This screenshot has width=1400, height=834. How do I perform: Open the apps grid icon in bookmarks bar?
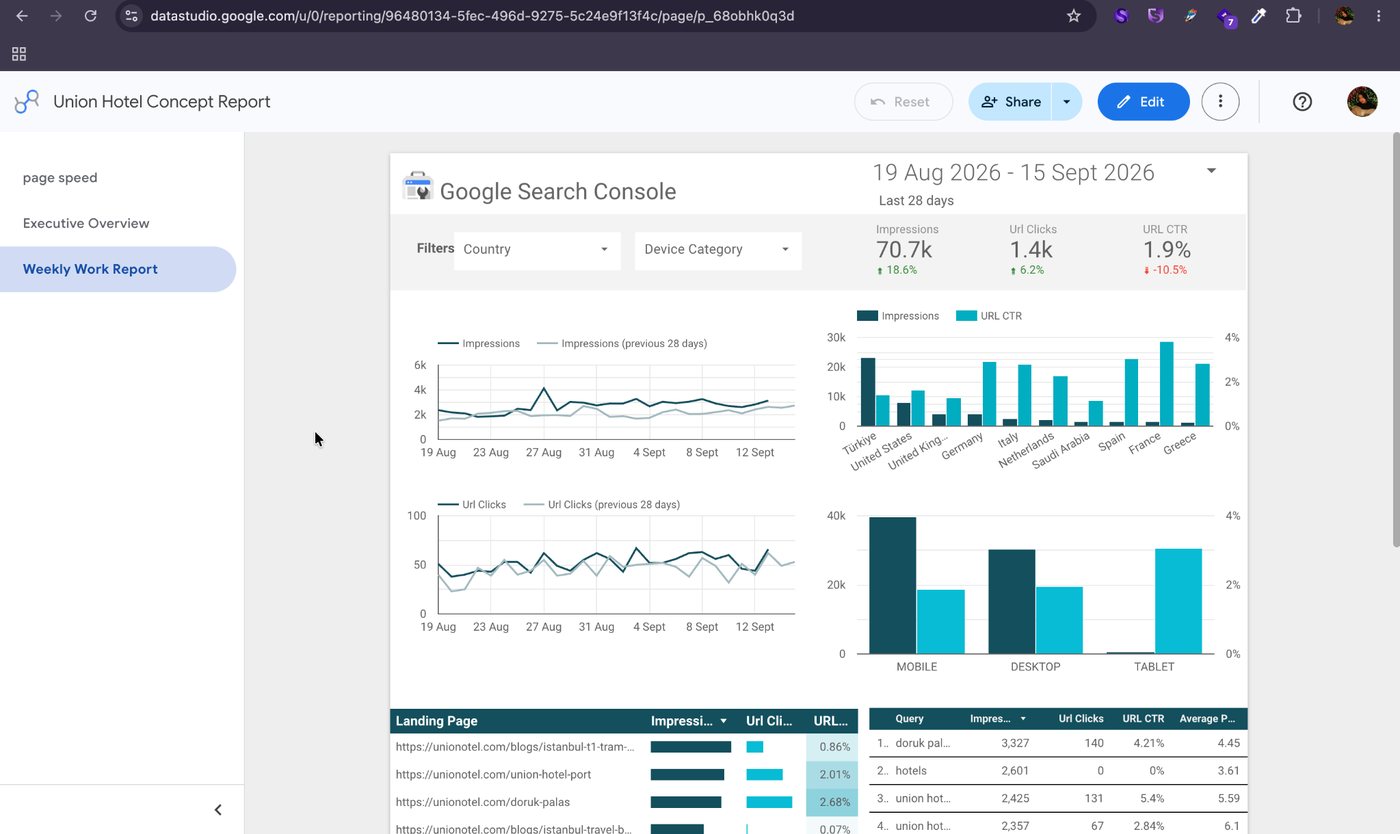click(x=19, y=54)
